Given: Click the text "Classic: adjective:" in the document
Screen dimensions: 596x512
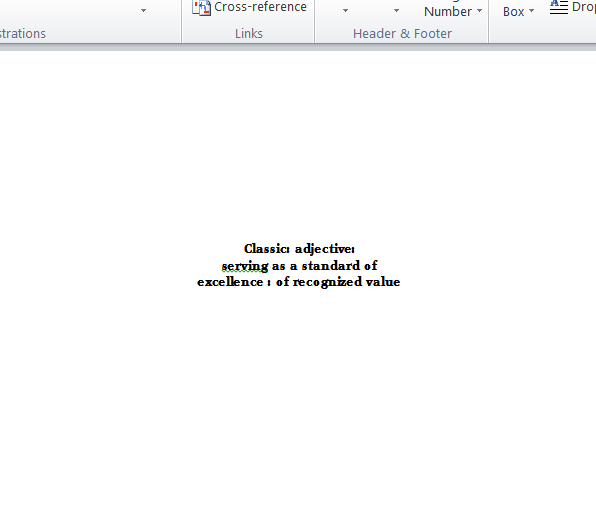Looking at the screenshot, I should coord(300,249).
